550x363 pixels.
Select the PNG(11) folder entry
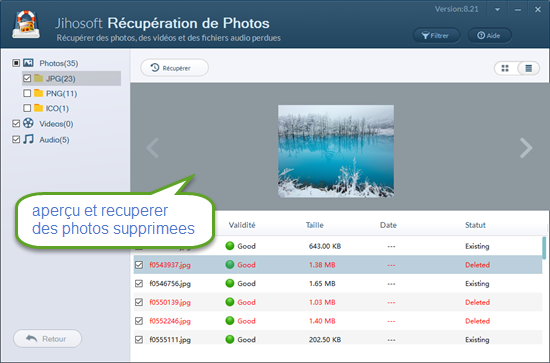(61, 94)
